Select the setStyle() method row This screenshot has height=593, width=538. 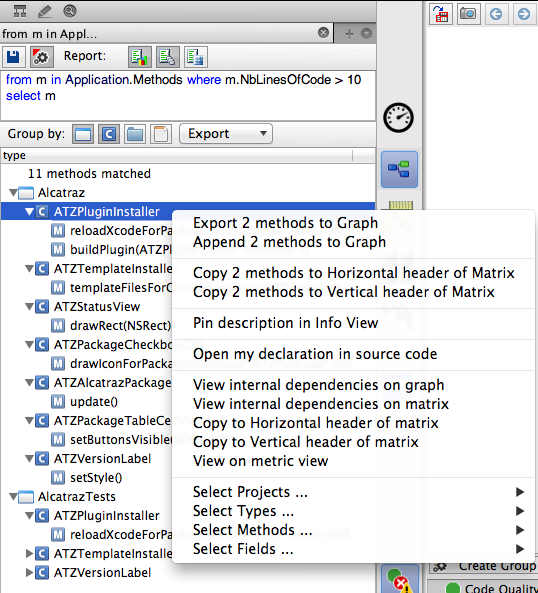(x=87, y=478)
